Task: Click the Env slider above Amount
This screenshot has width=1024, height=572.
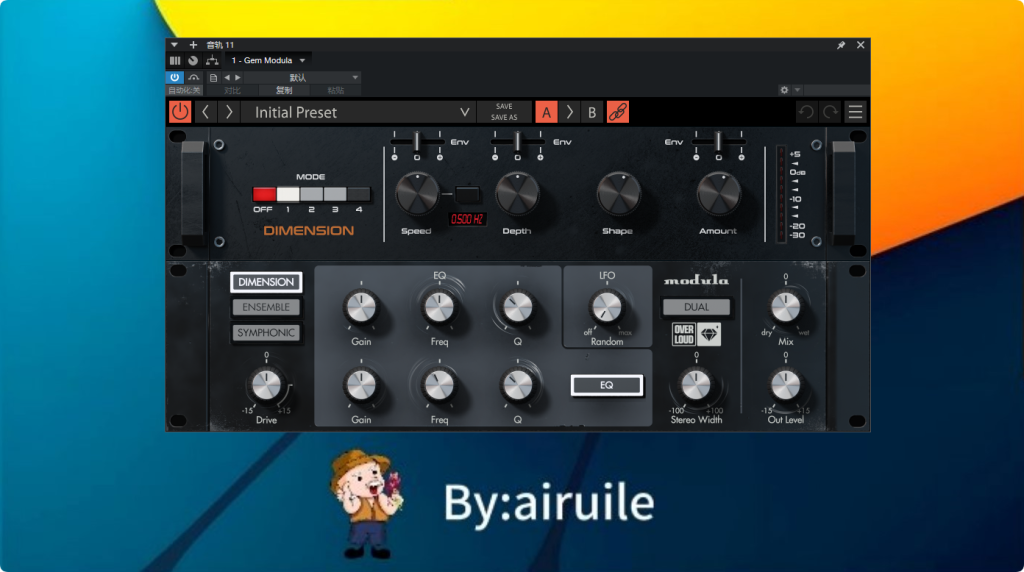Action: tap(718, 141)
